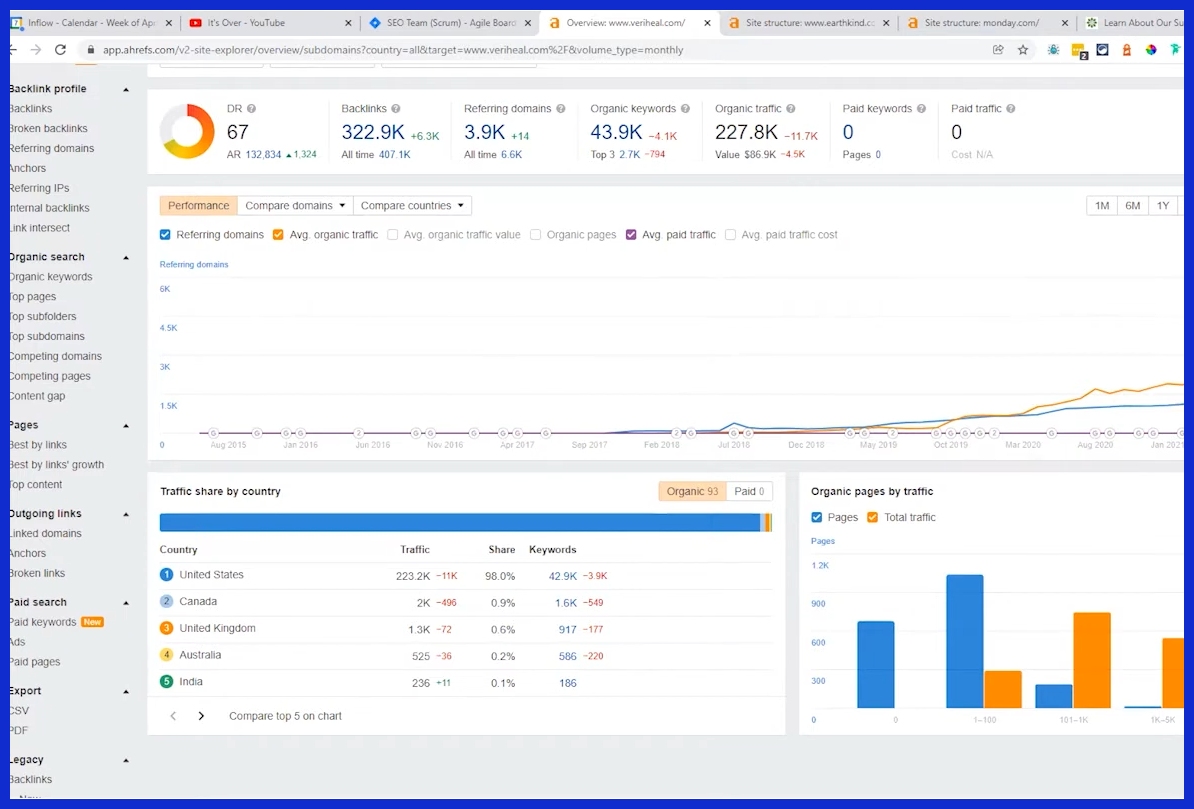This screenshot has height=809, width=1194.
Task: Click tallest blue bar for 1–100 range
Action: 965,641
